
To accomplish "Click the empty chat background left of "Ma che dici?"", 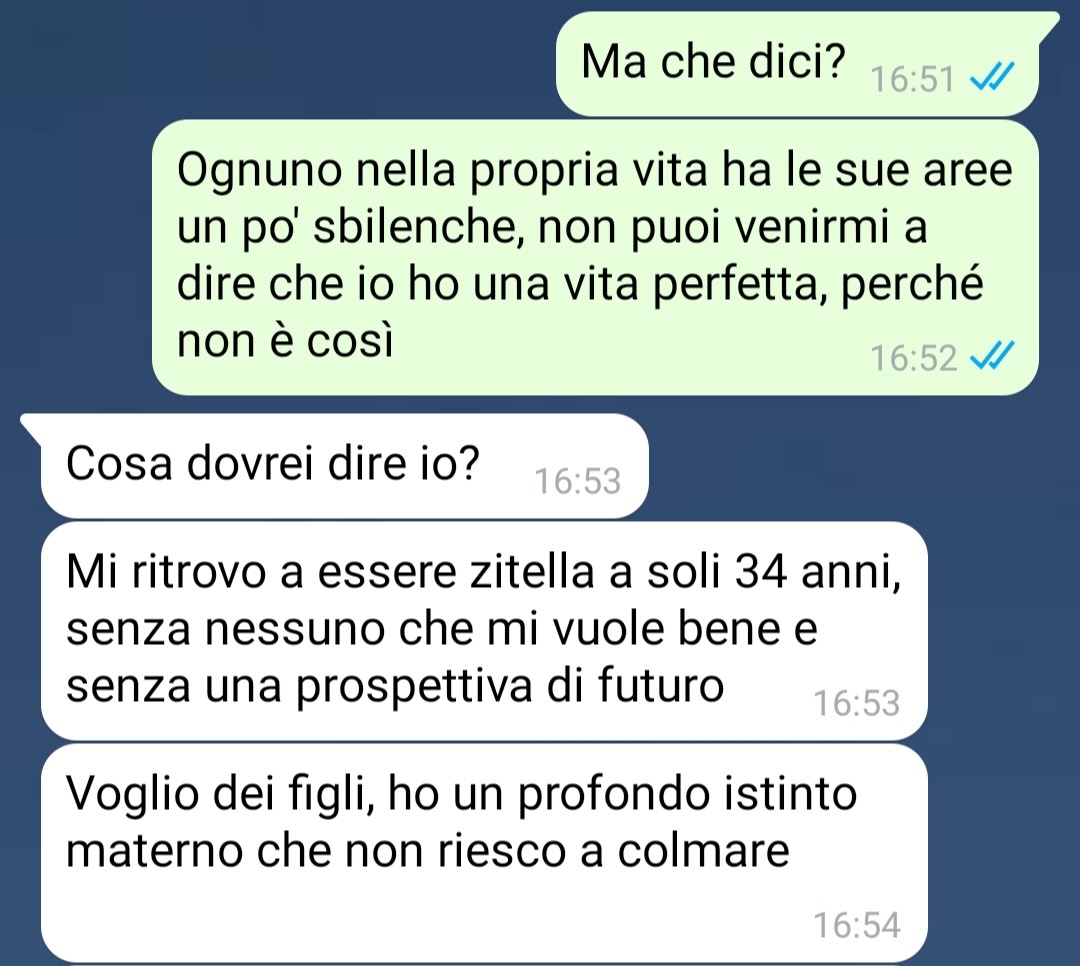I will click(x=276, y=63).
